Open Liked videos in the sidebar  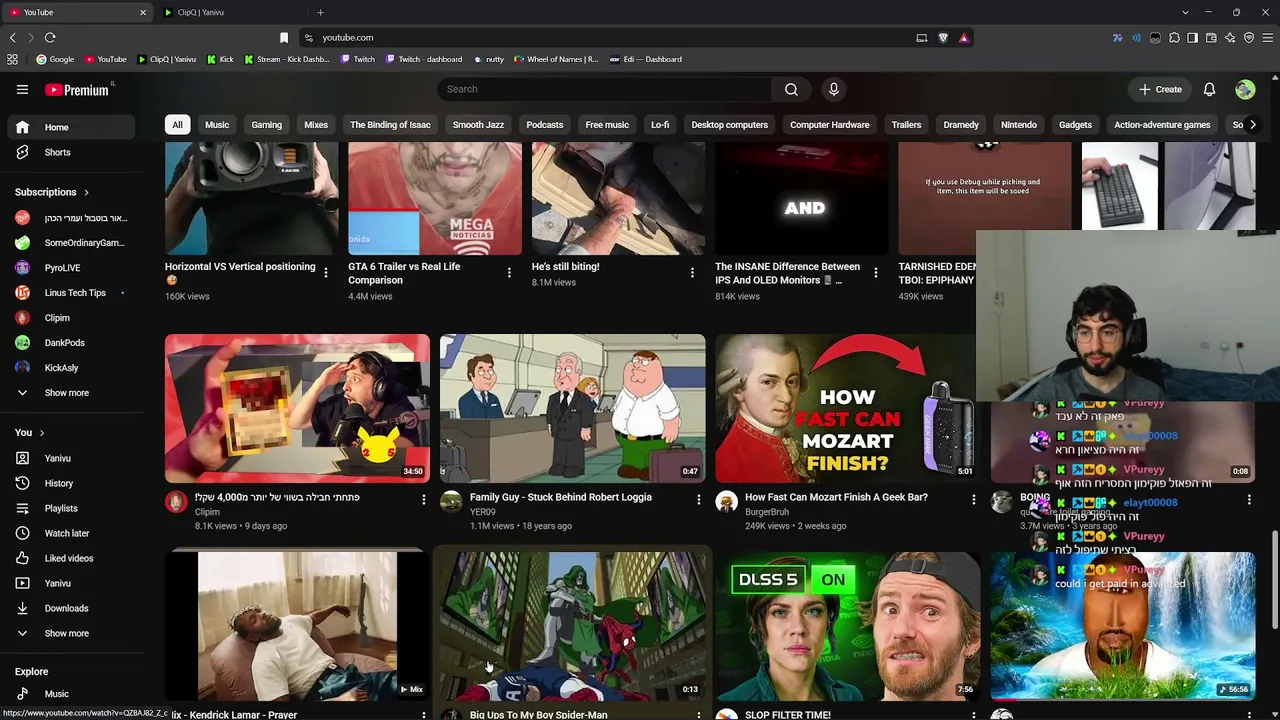coord(71,558)
